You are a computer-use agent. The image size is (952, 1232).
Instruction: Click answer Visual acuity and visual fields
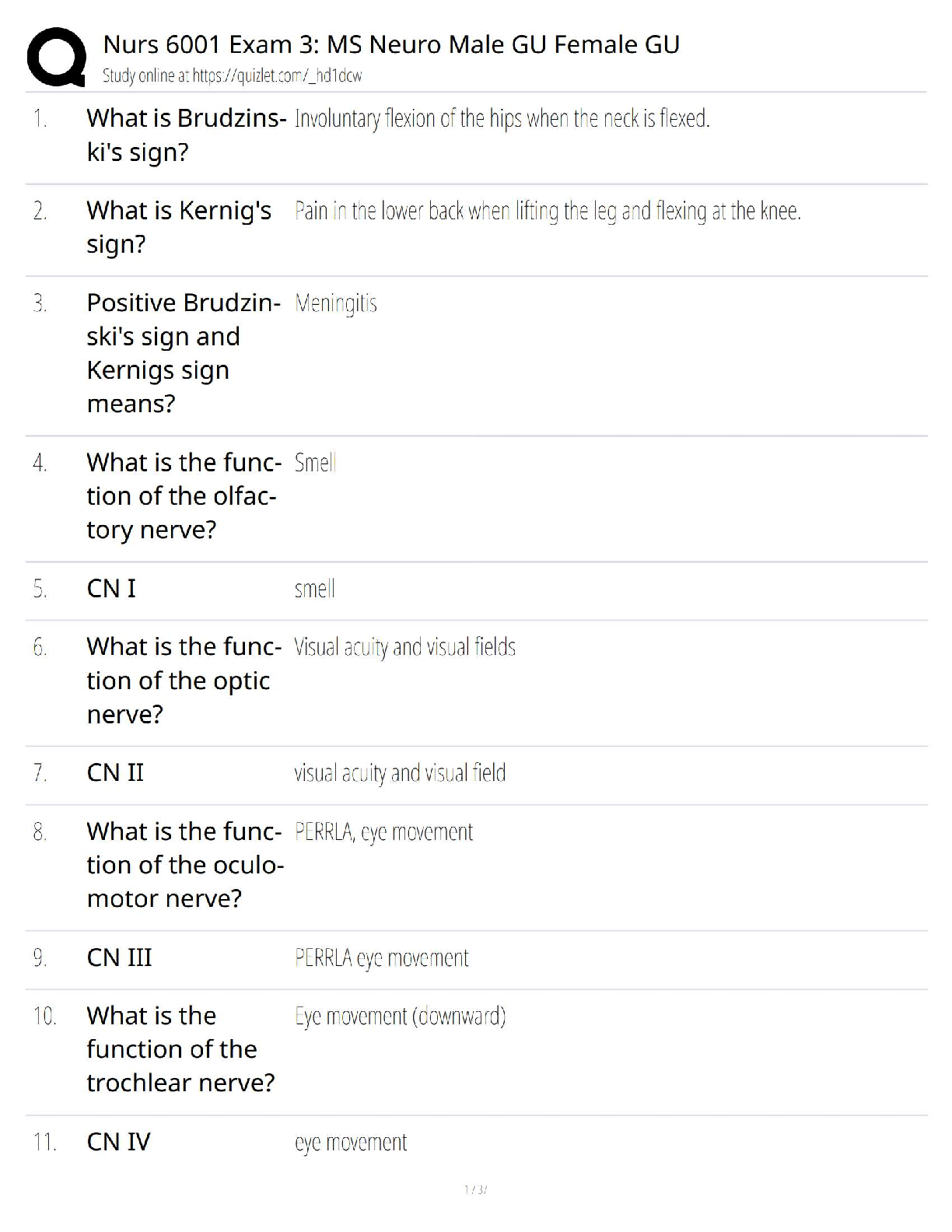pos(404,647)
